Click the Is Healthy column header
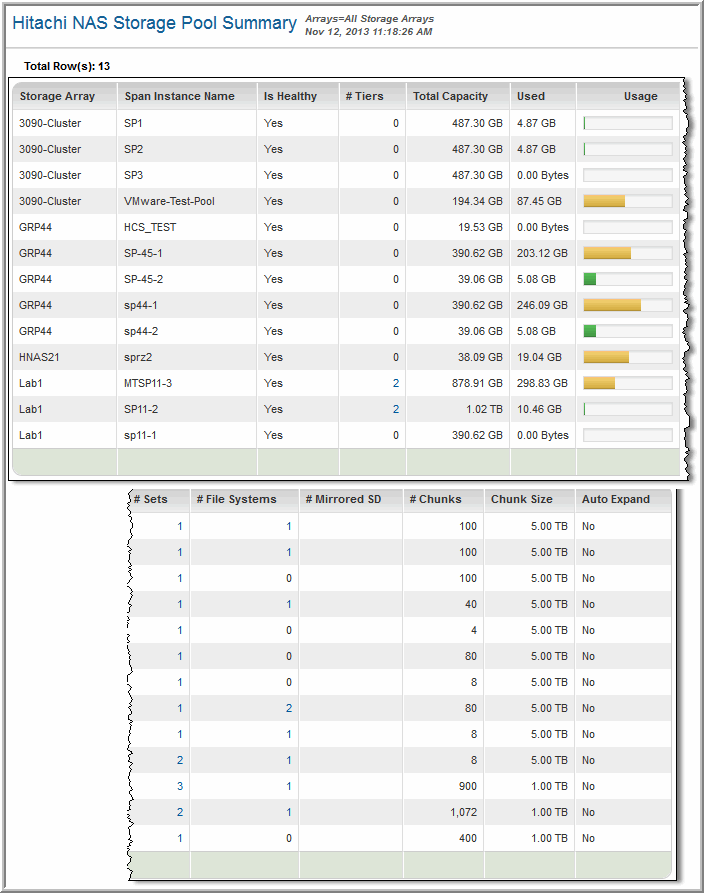704x893 pixels. pyautogui.click(x=290, y=96)
